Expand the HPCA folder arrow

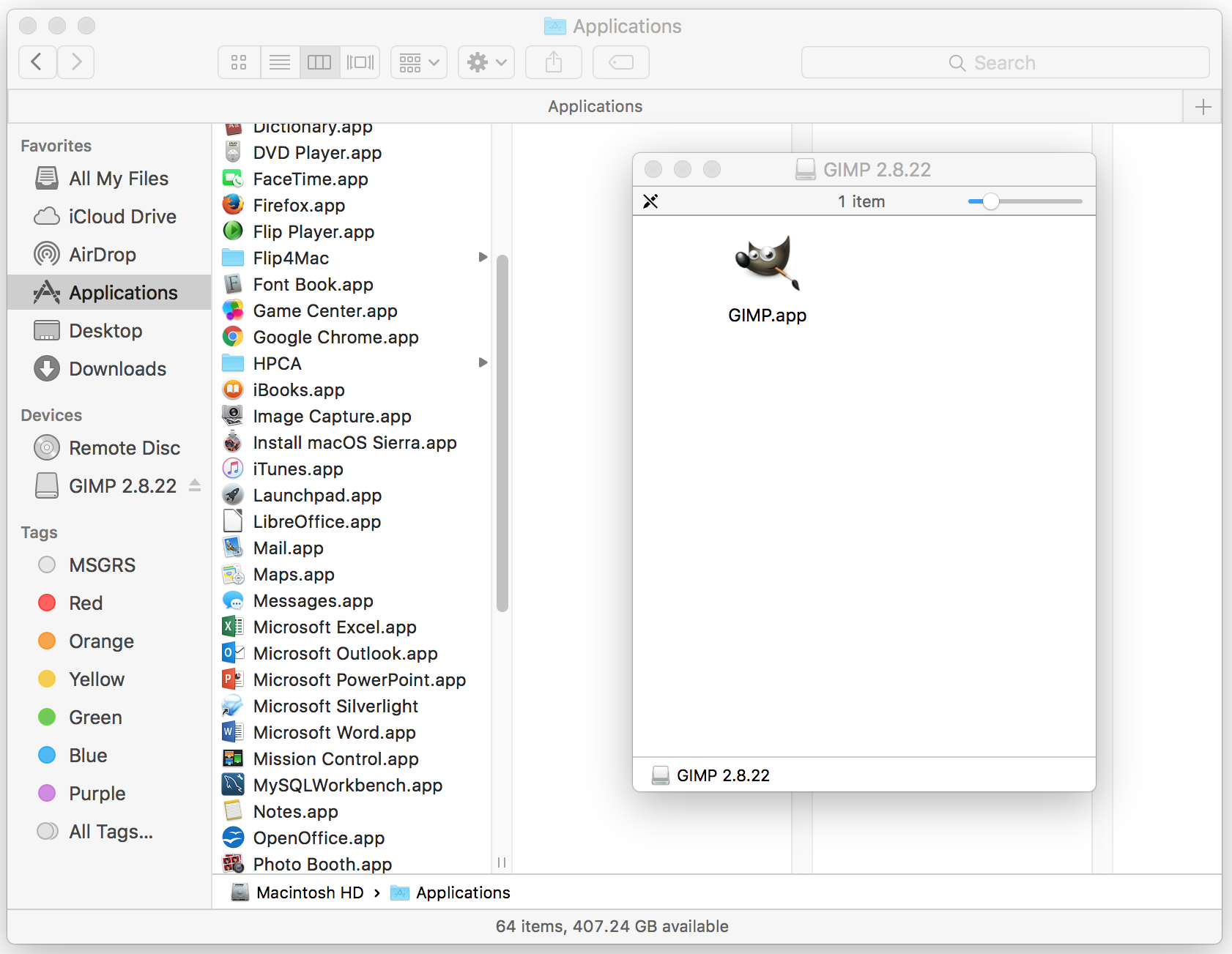coord(483,362)
